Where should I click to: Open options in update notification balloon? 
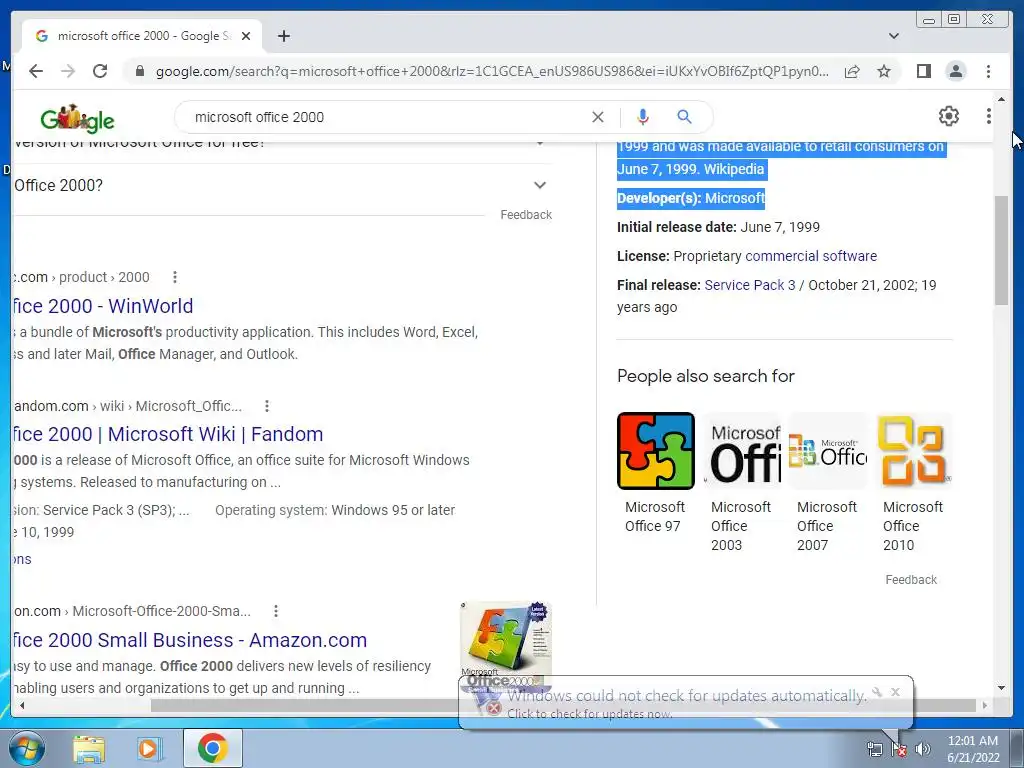pos(877,692)
